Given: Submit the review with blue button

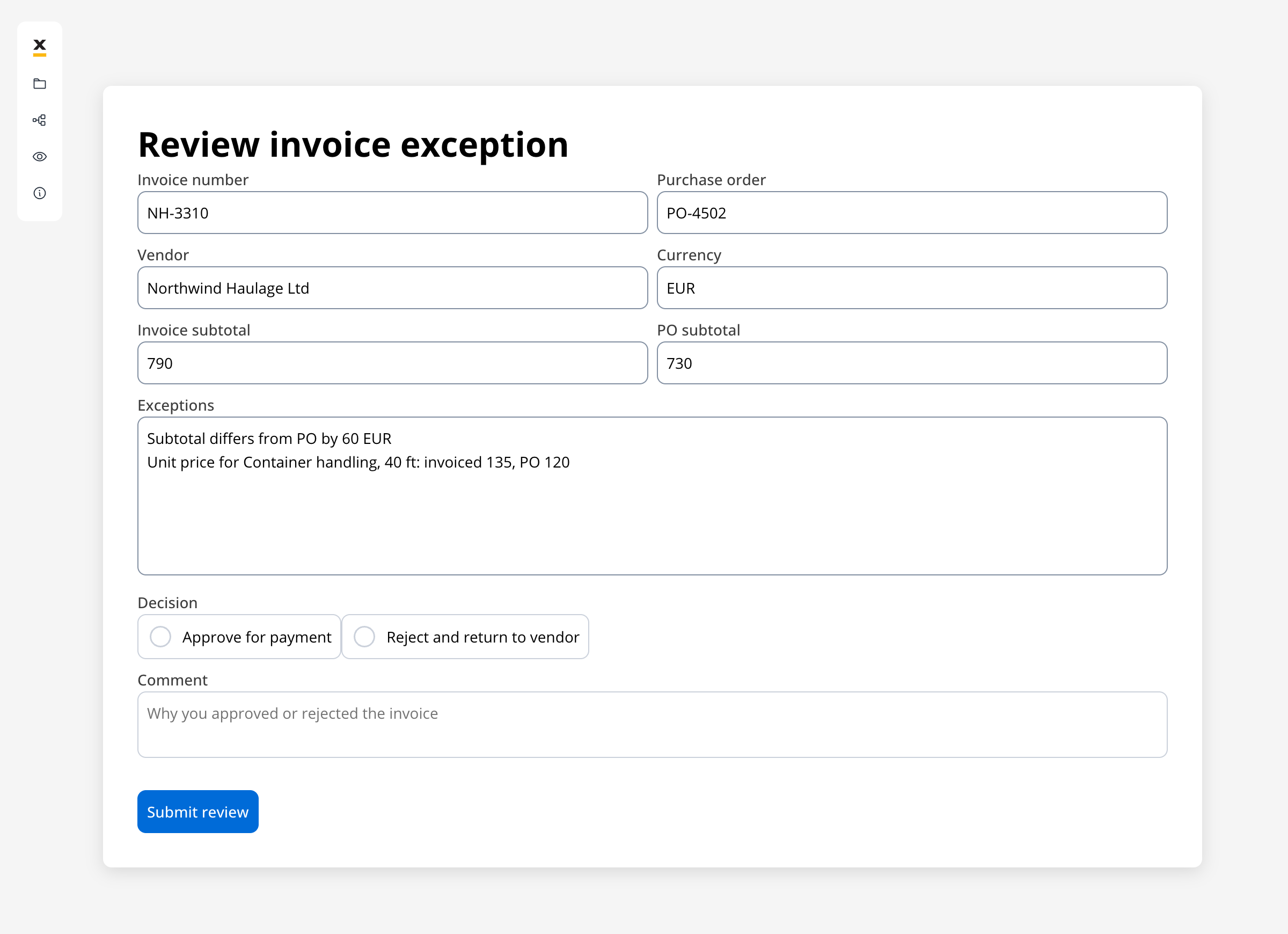Looking at the screenshot, I should 197,812.
